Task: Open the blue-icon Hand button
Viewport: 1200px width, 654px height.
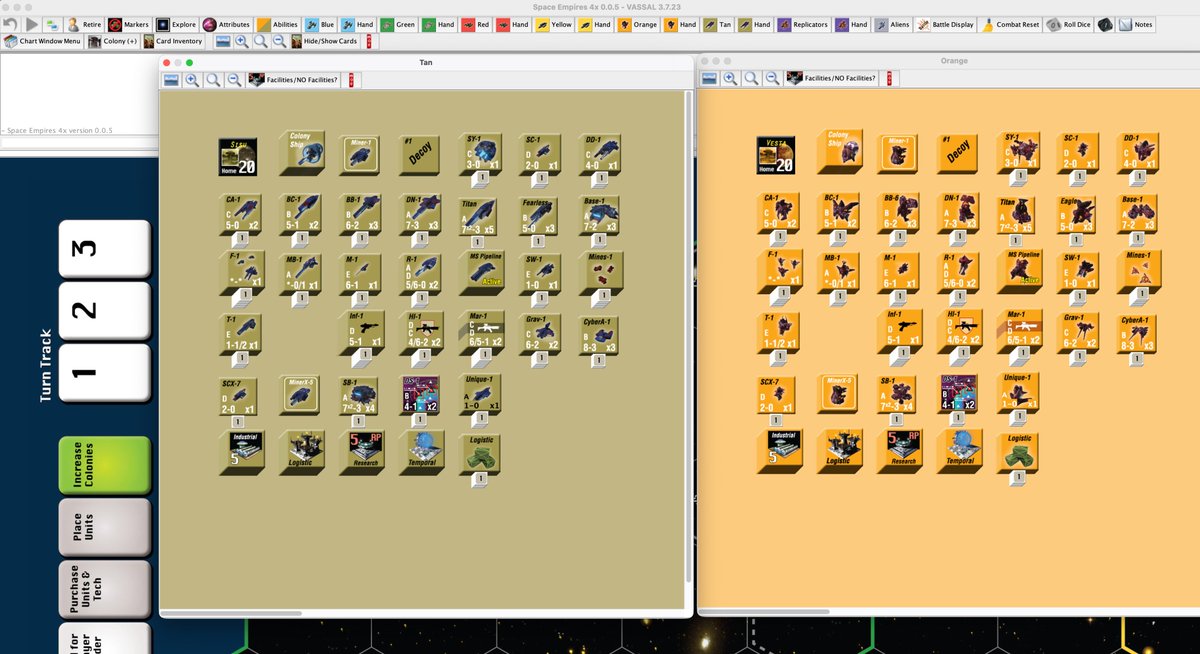Action: (357, 24)
